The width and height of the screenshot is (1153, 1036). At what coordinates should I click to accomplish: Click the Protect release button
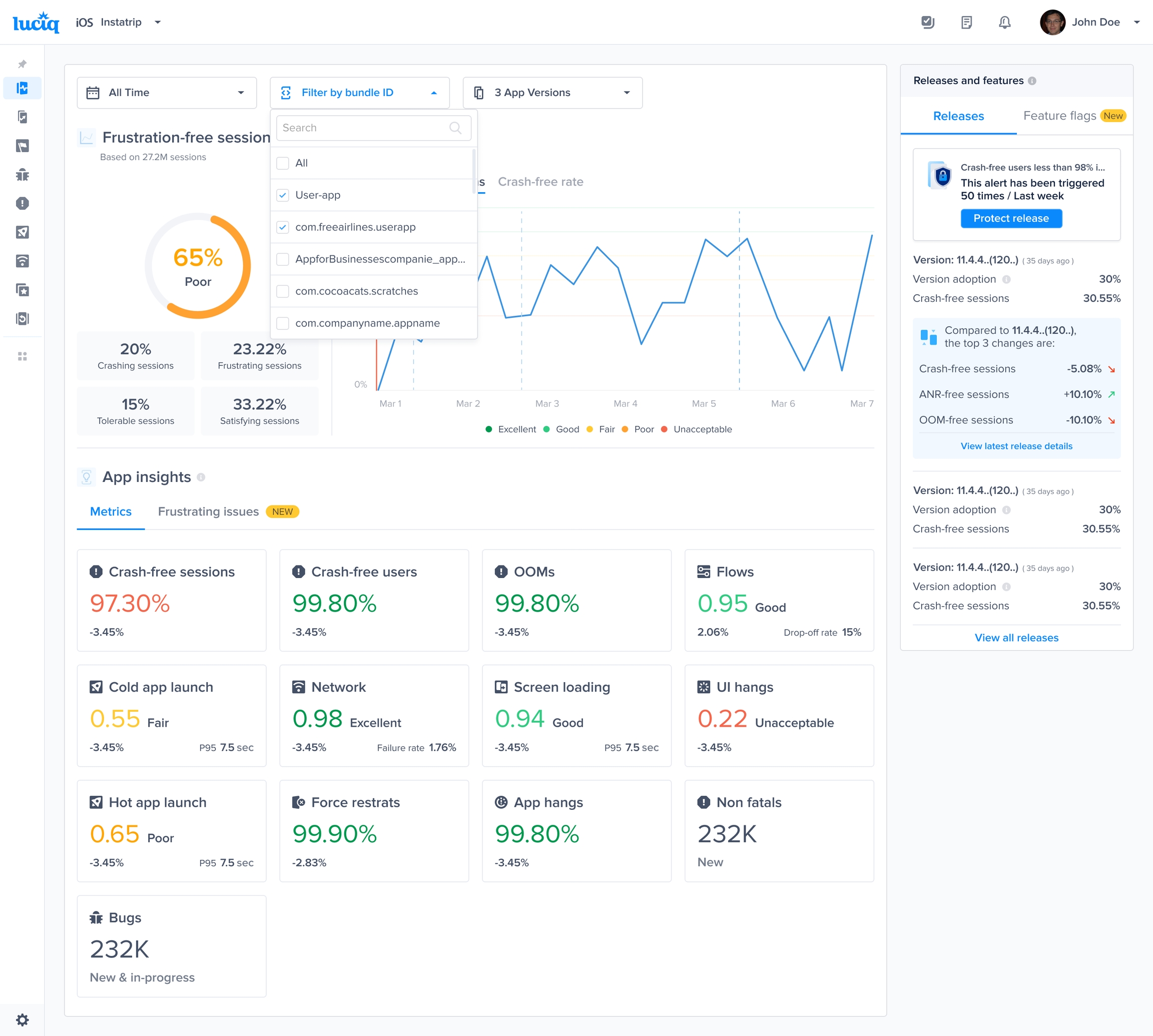click(x=1011, y=219)
